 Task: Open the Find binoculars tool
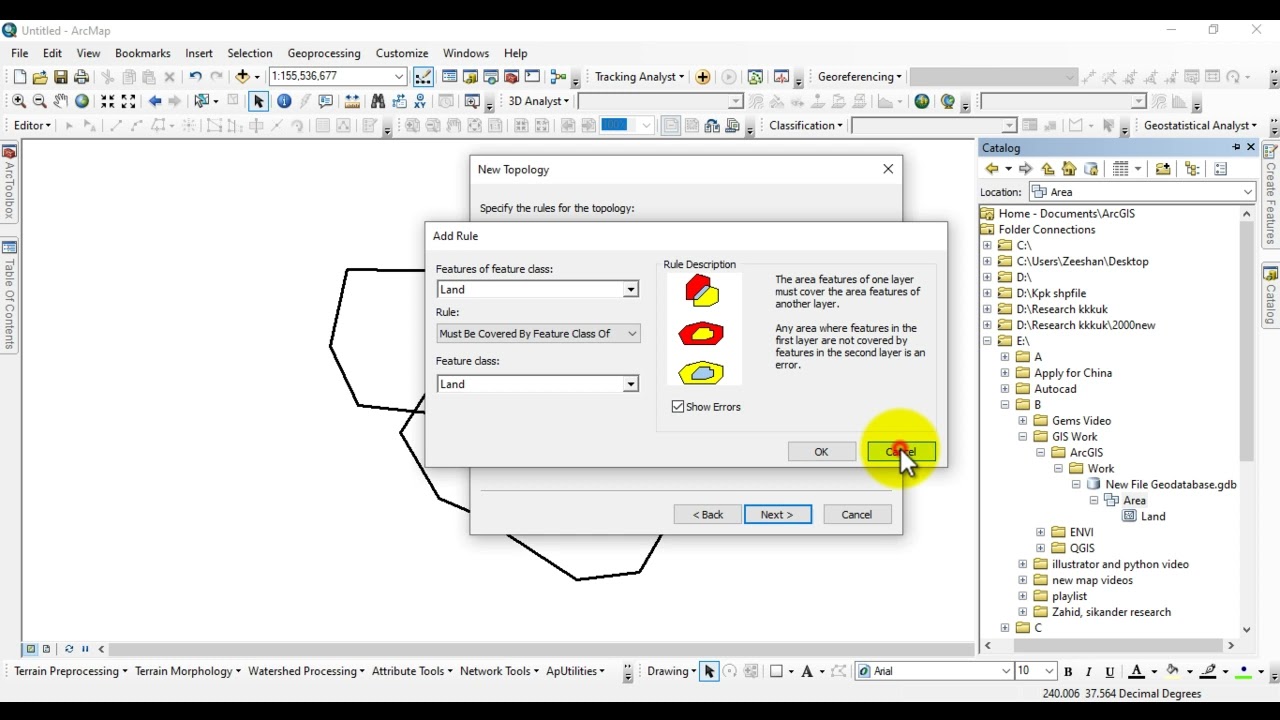click(378, 101)
